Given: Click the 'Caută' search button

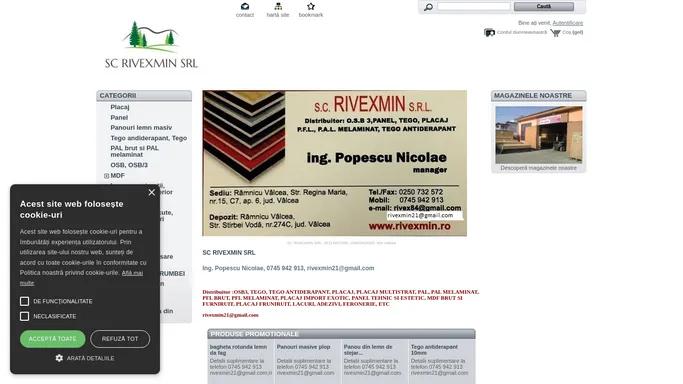Looking at the screenshot, I should [x=544, y=7].
